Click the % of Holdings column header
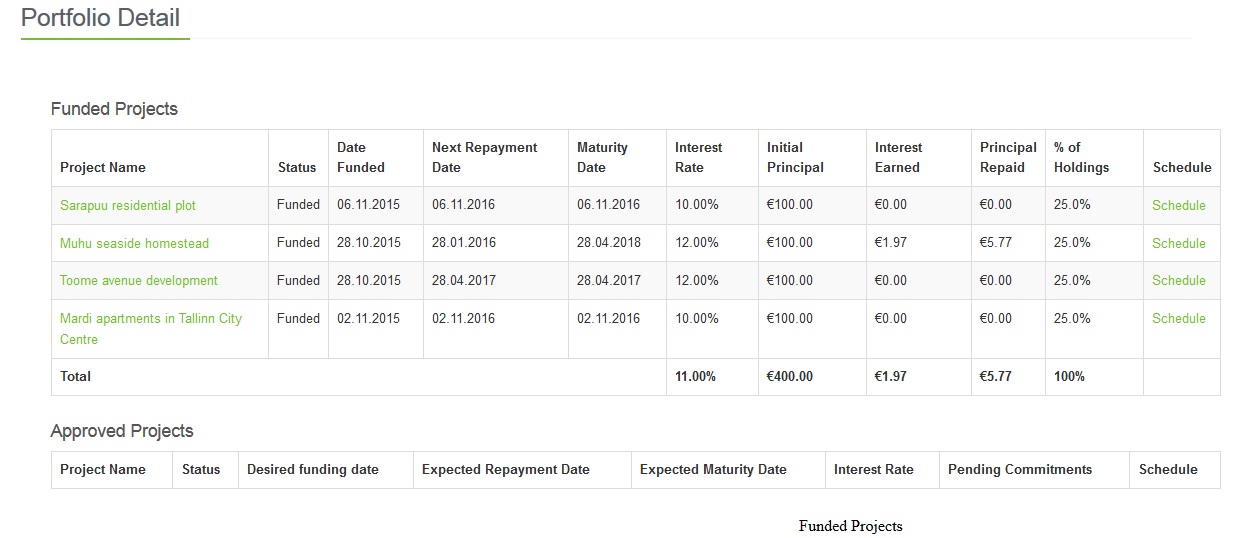The height and width of the screenshot is (538, 1234). (x=1082, y=157)
